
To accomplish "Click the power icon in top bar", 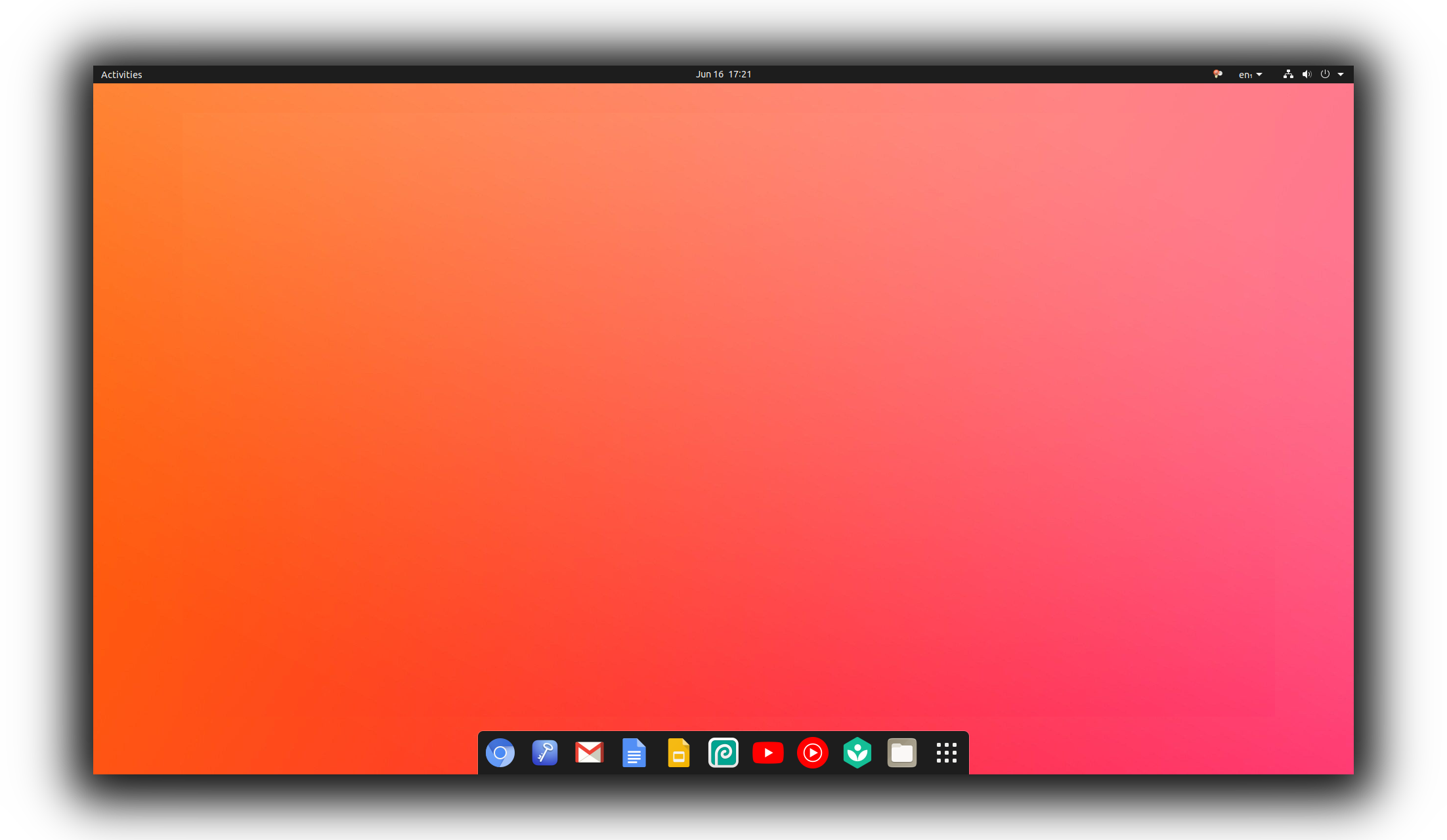I will (1325, 74).
